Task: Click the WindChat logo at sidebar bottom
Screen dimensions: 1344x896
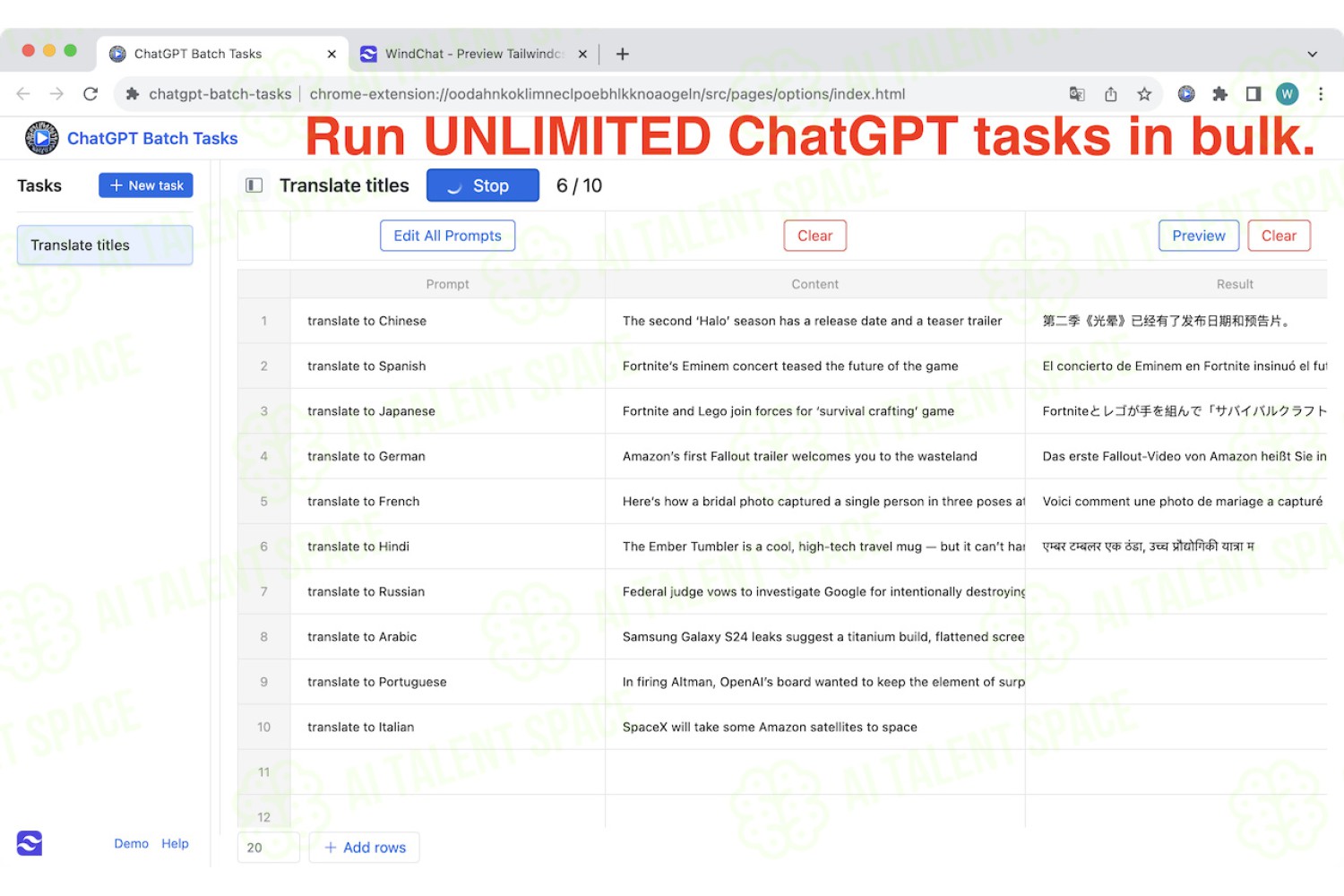Action: 30,843
